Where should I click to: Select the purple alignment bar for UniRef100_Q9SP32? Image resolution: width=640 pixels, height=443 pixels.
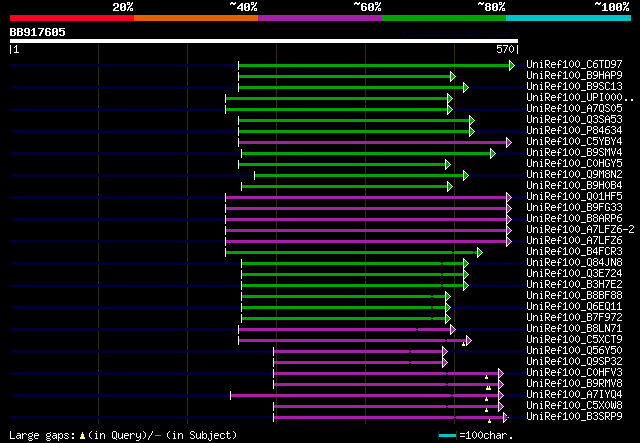[358, 363]
